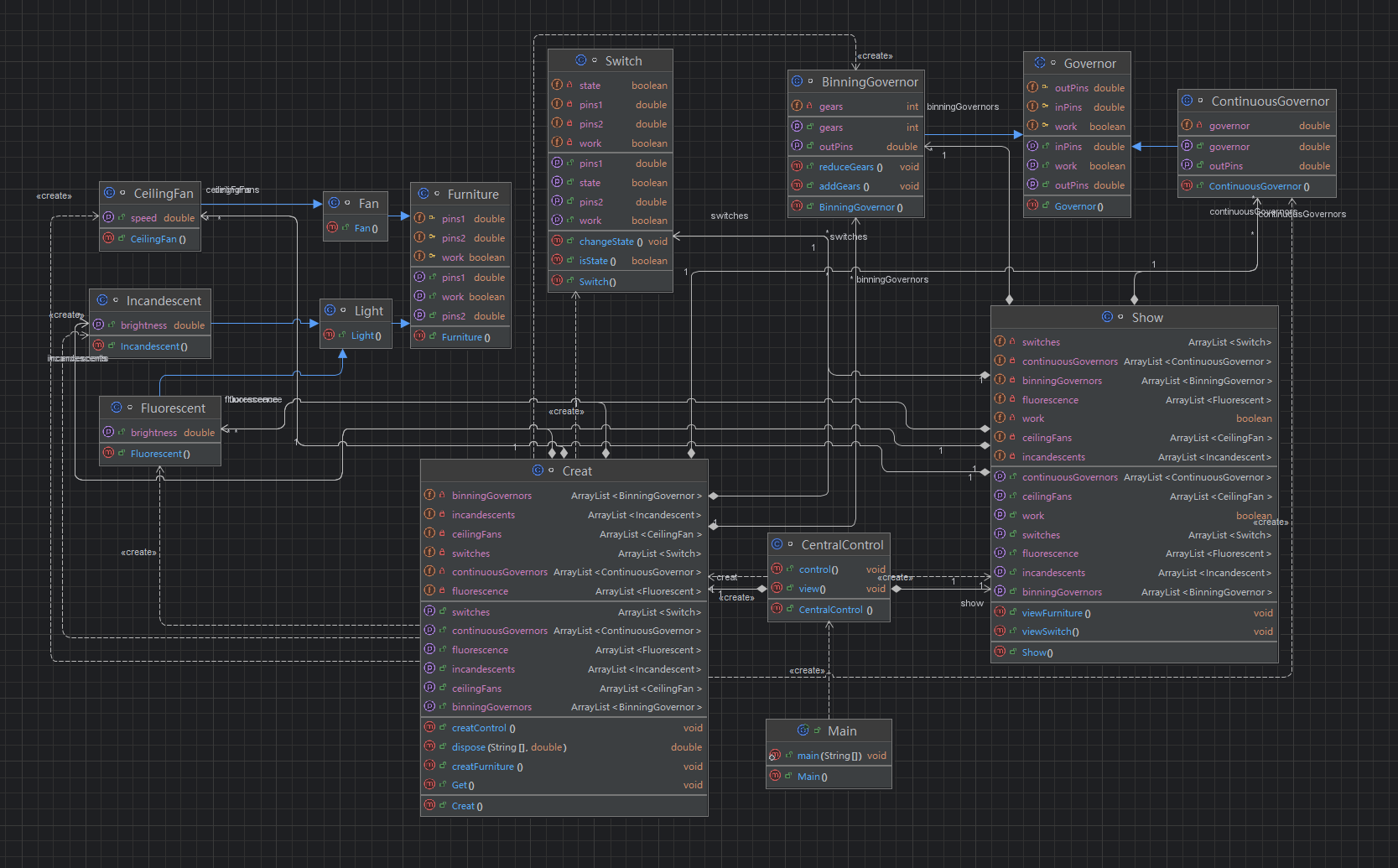
Task: Click the Light() constructor row
Action: [356, 335]
